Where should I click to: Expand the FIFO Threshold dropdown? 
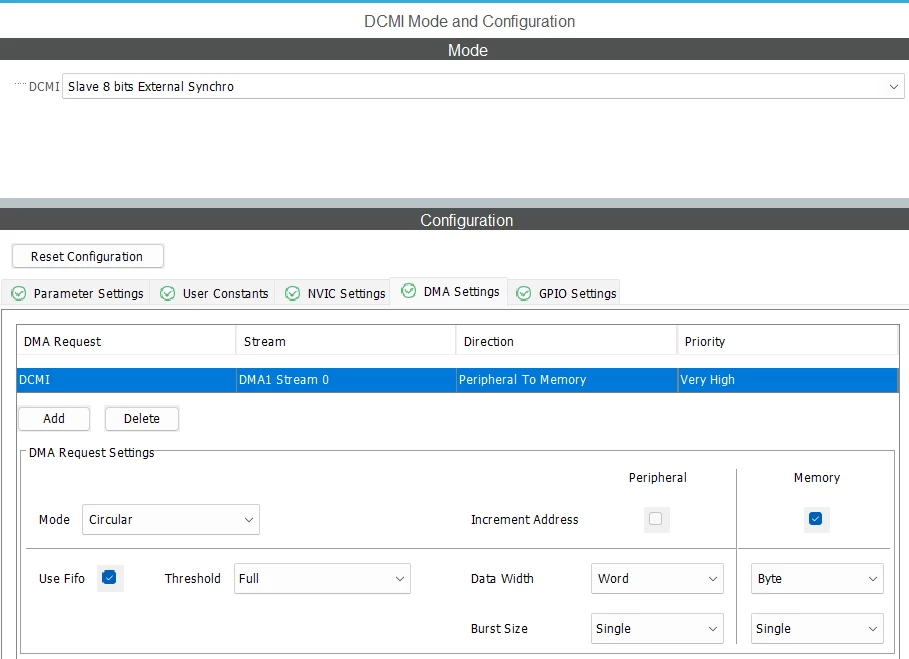[322, 578]
